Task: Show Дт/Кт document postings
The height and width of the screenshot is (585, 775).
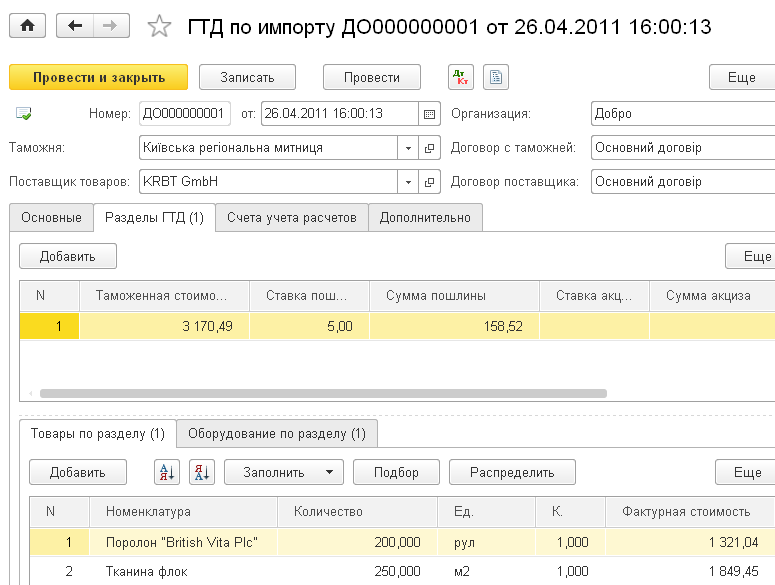Action: tap(461, 77)
